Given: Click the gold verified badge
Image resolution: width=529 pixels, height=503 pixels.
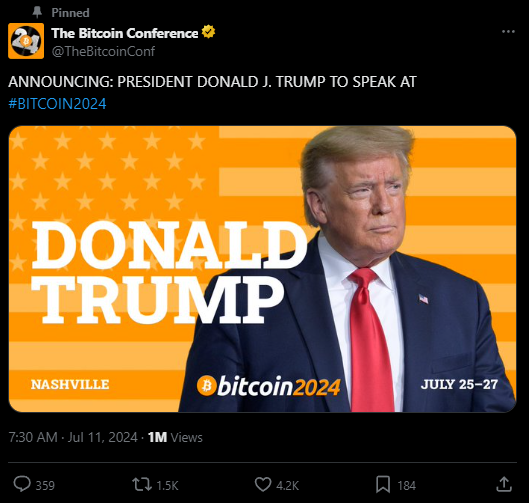Looking at the screenshot, I should (208, 32).
